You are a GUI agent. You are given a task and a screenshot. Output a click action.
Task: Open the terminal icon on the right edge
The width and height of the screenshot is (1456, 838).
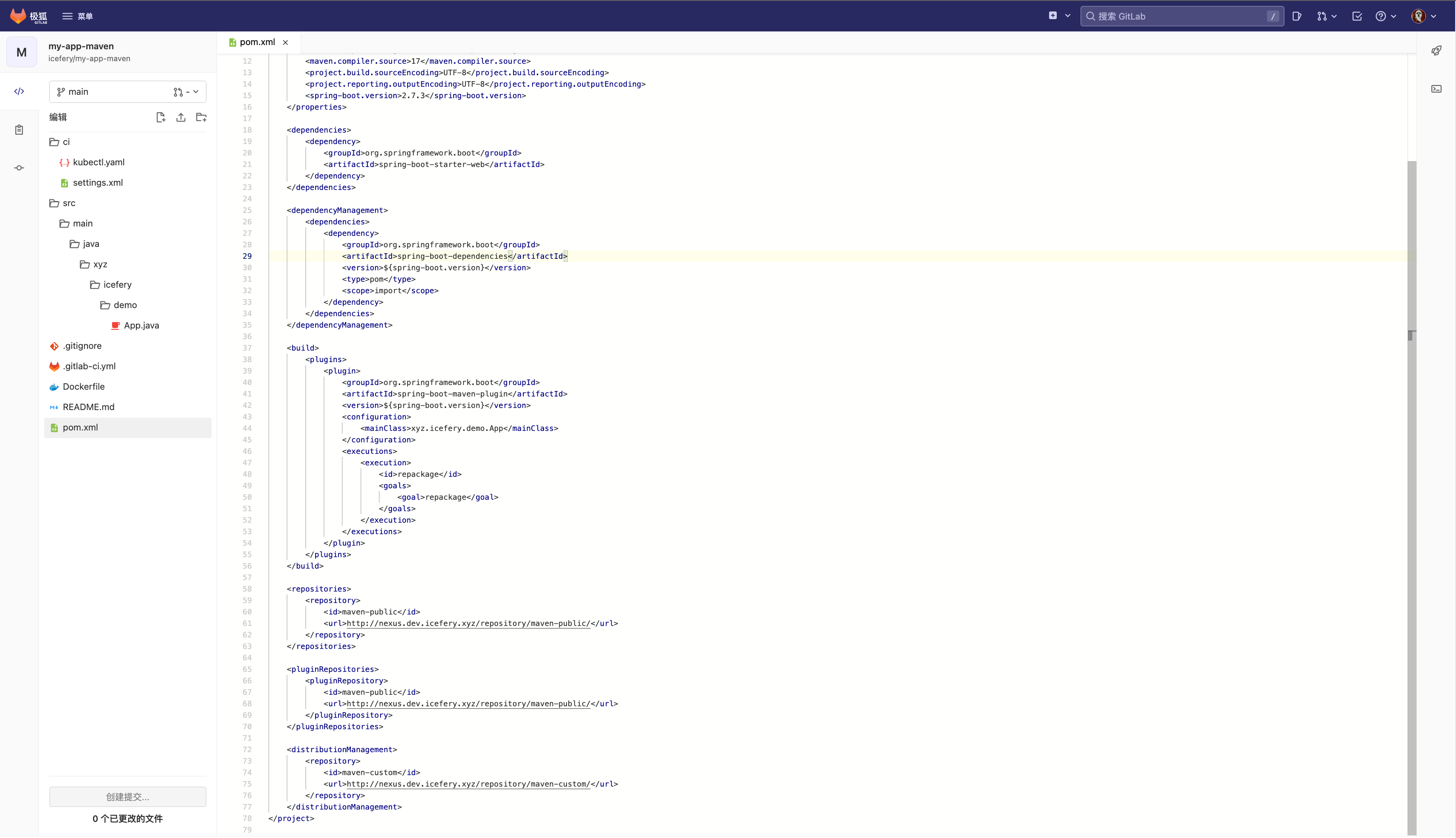click(1436, 88)
